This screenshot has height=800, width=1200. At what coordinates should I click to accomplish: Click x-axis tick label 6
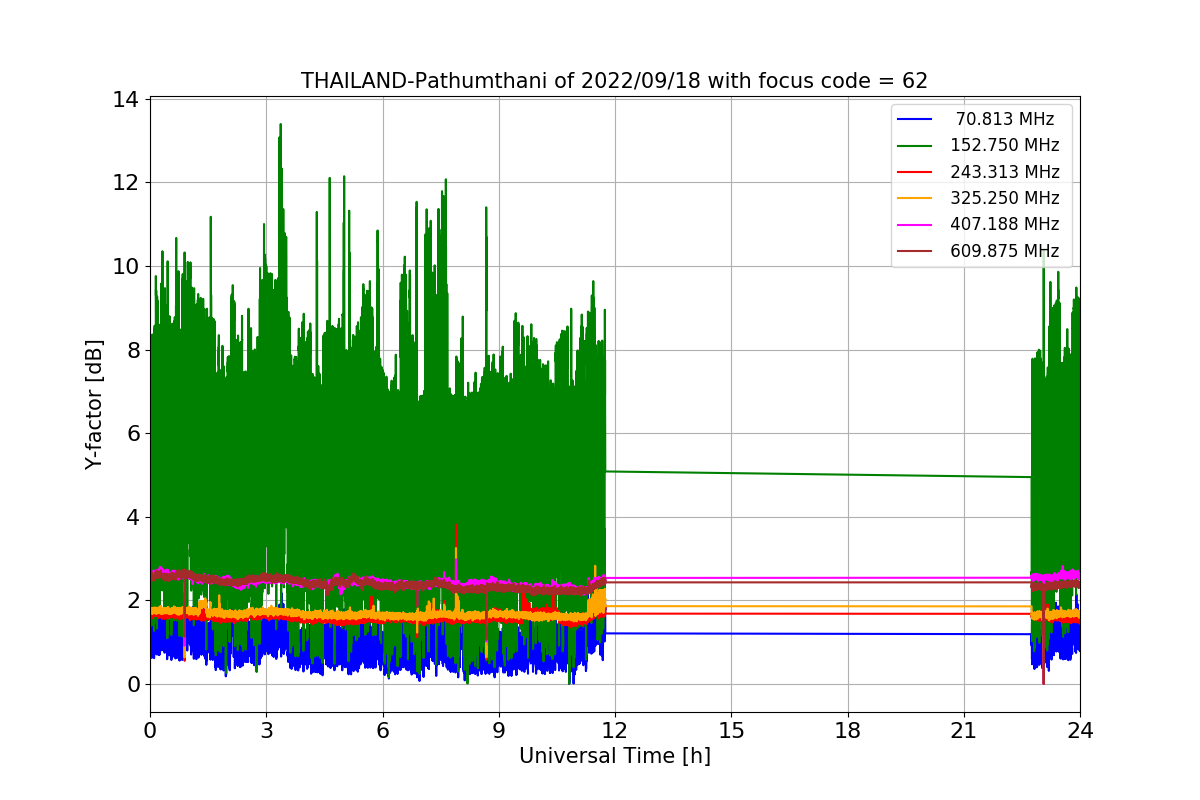tap(383, 731)
